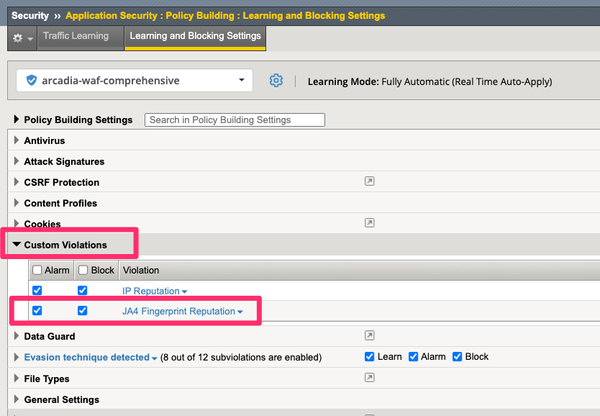The height and width of the screenshot is (416, 600).
Task: Click the Search in Policy Building Settings field
Action: pos(235,120)
